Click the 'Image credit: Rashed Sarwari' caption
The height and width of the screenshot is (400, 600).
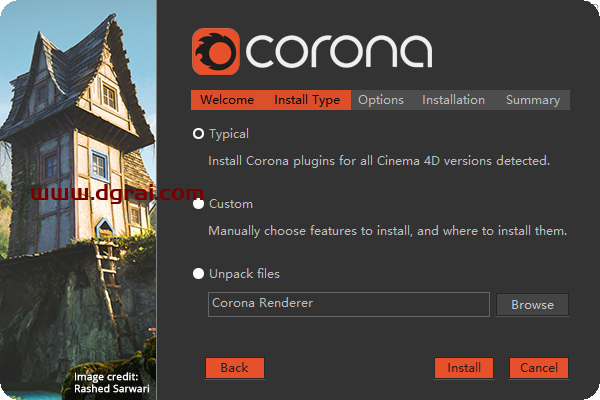pos(112,383)
